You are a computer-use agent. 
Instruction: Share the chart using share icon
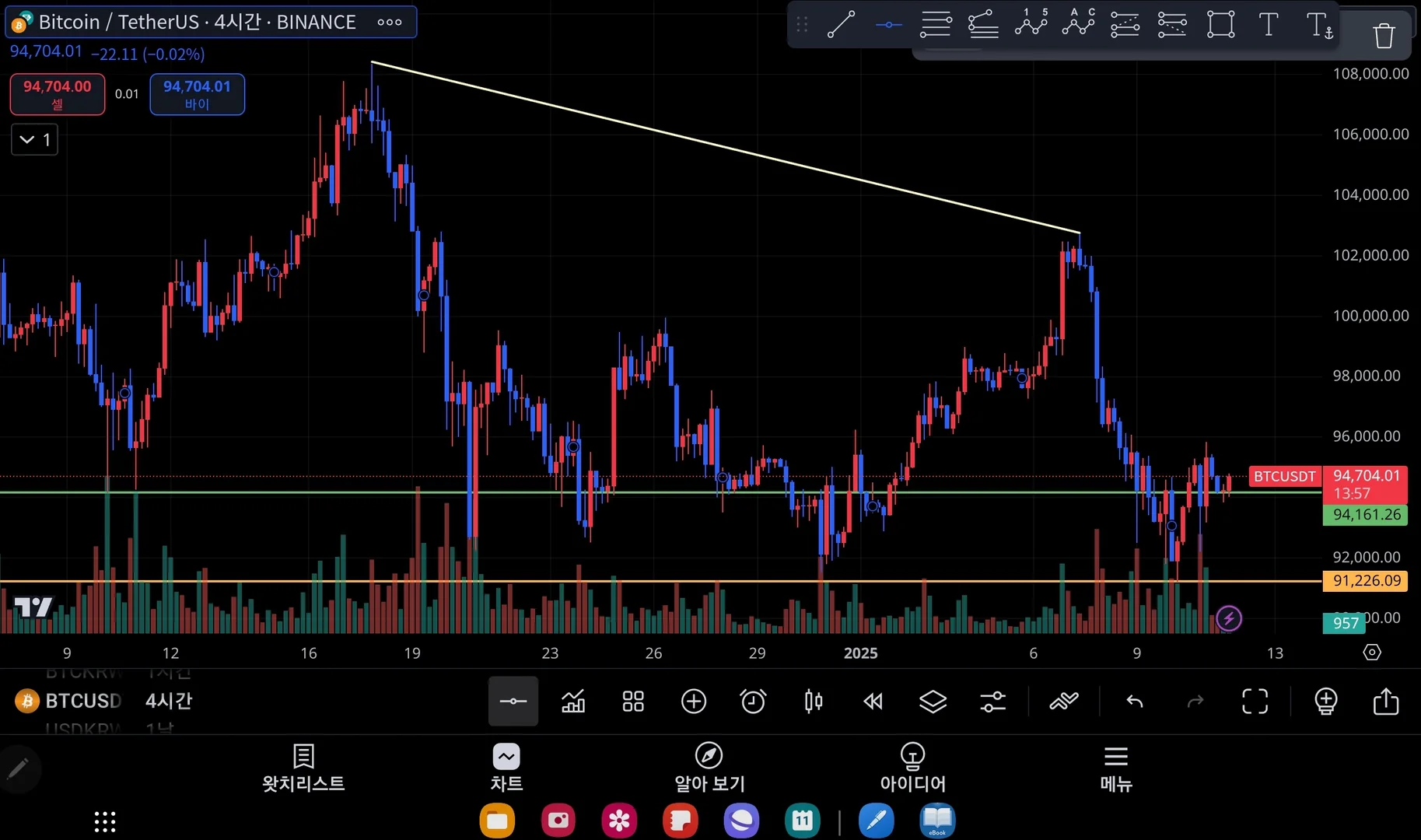pyautogui.click(x=1385, y=702)
